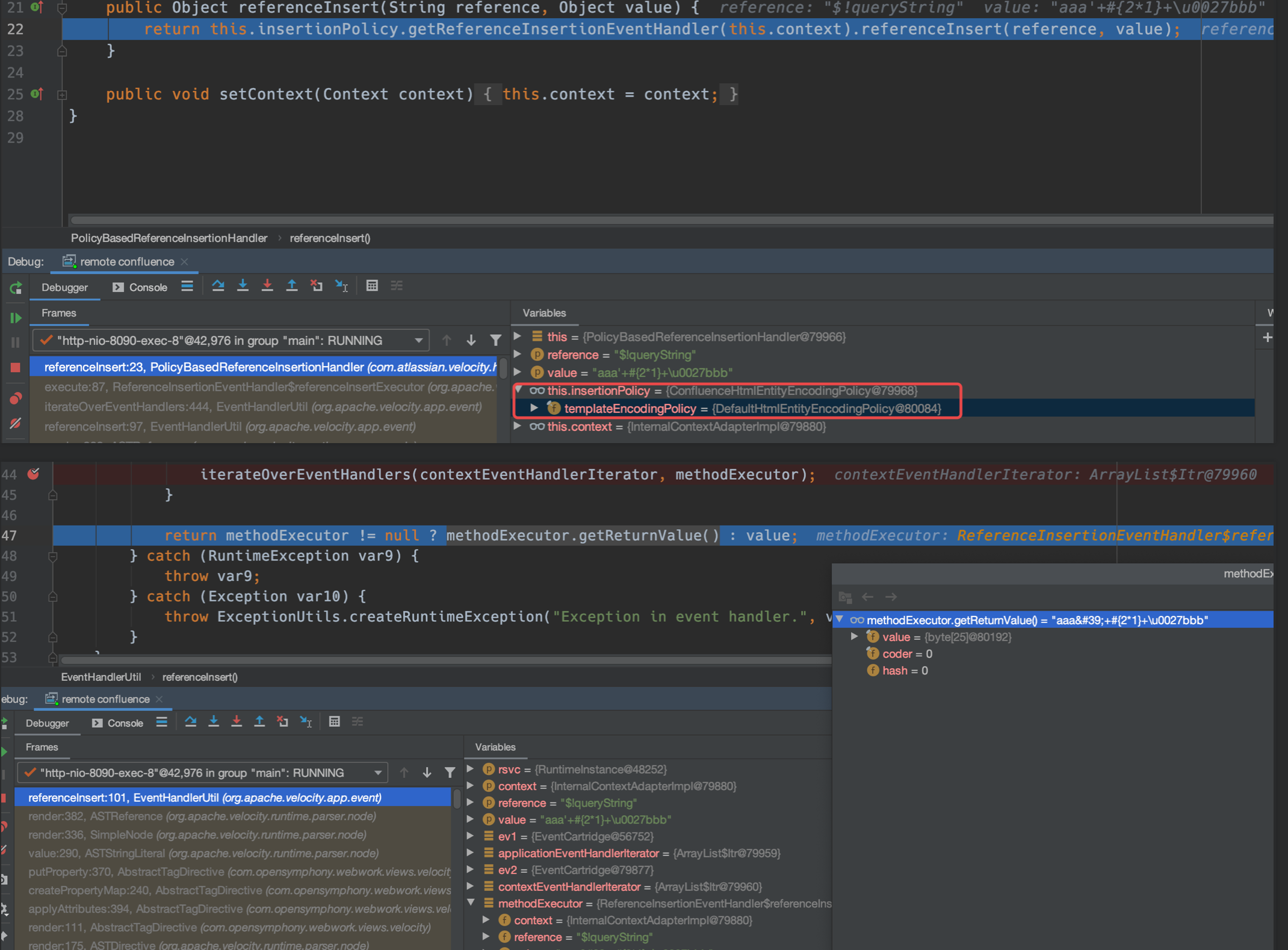Click PolicyBasedReferenceInsertionHandler breadcrumb
The image size is (1288, 950).
coord(169,238)
